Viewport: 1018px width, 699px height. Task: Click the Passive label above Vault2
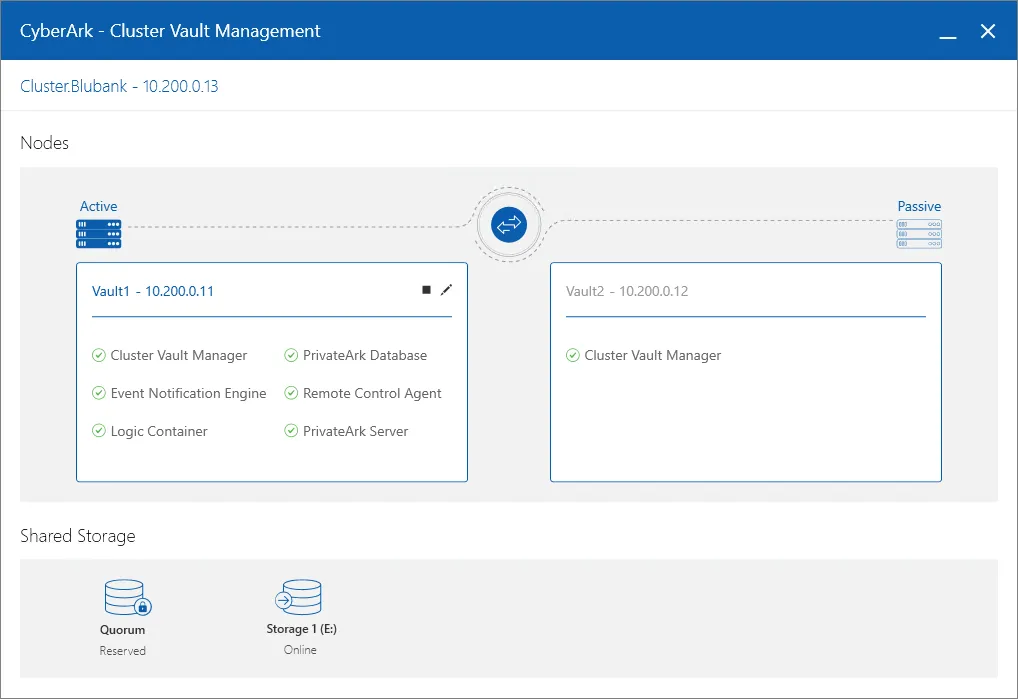tap(919, 206)
